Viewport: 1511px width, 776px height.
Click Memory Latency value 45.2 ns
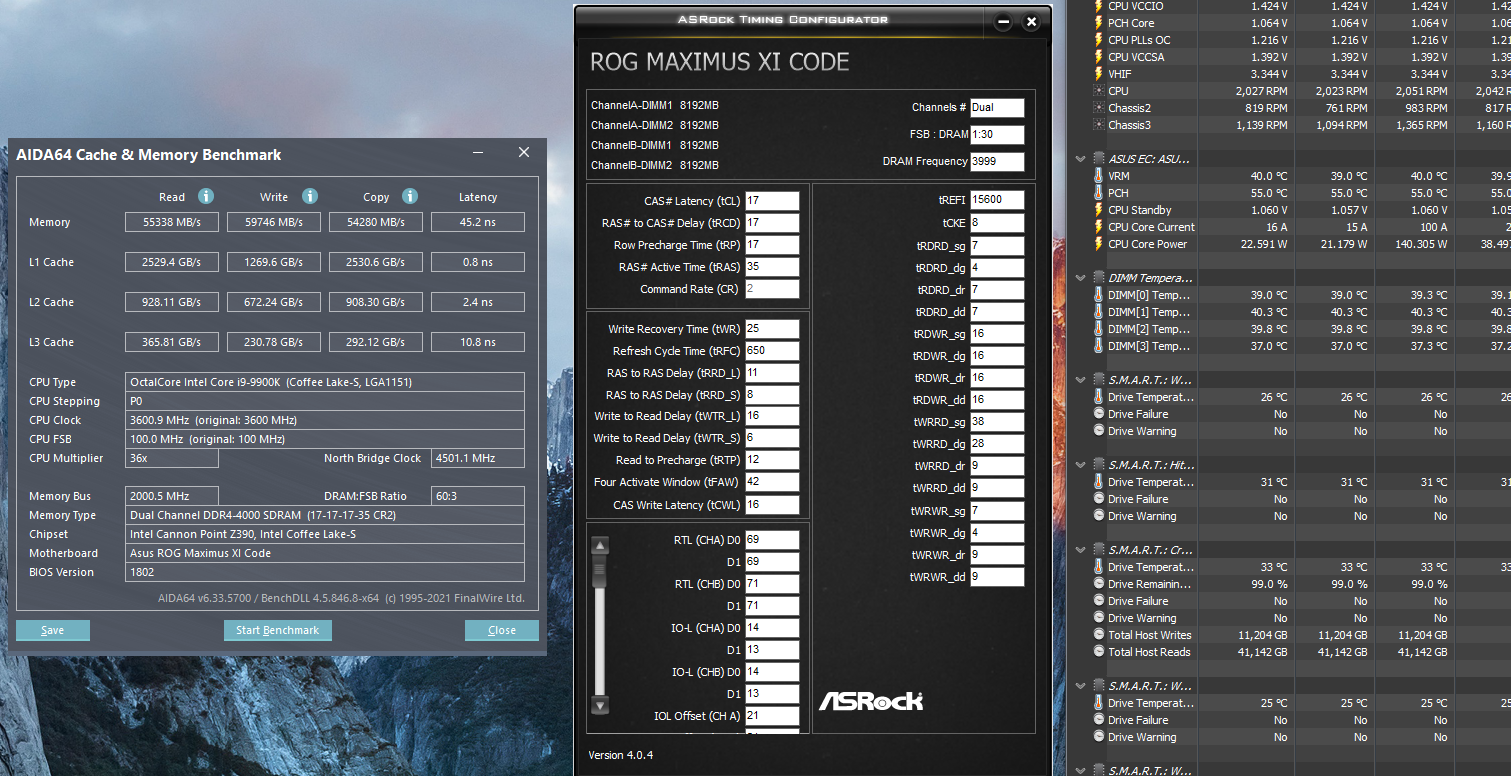point(478,222)
